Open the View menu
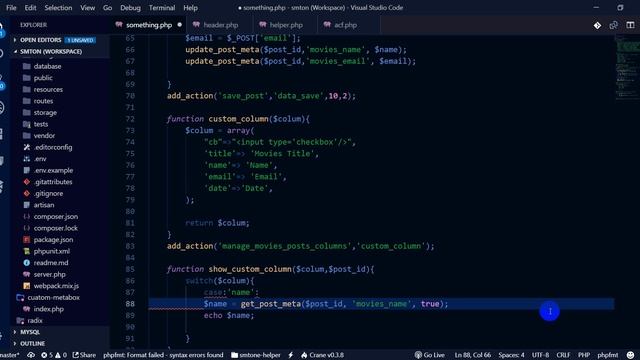The height and width of the screenshot is (360, 640). (x=87, y=8)
